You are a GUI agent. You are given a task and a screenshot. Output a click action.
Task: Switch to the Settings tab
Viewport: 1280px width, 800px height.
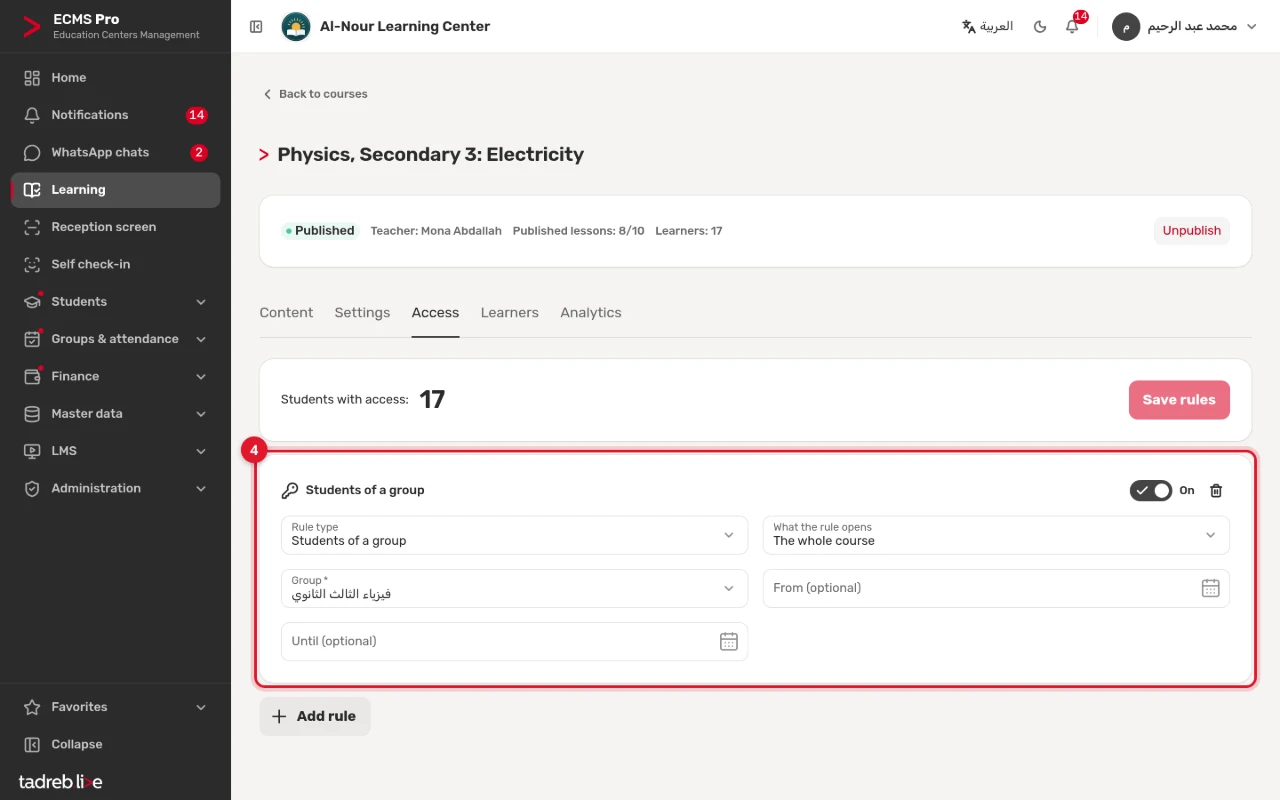tap(362, 313)
